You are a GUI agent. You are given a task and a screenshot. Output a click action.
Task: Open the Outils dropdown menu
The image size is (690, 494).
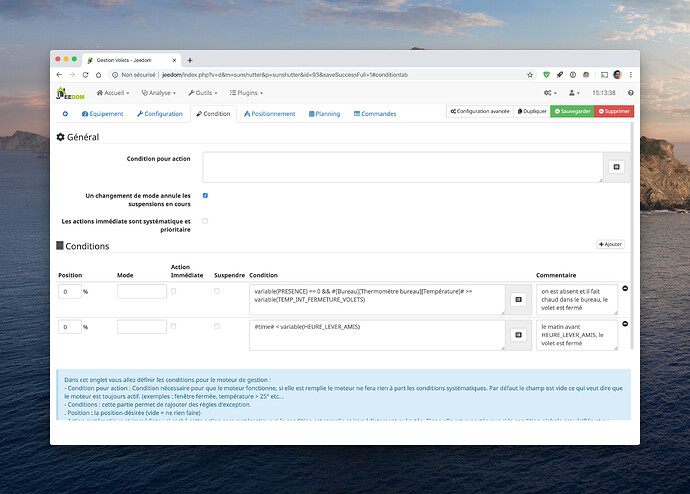point(203,93)
